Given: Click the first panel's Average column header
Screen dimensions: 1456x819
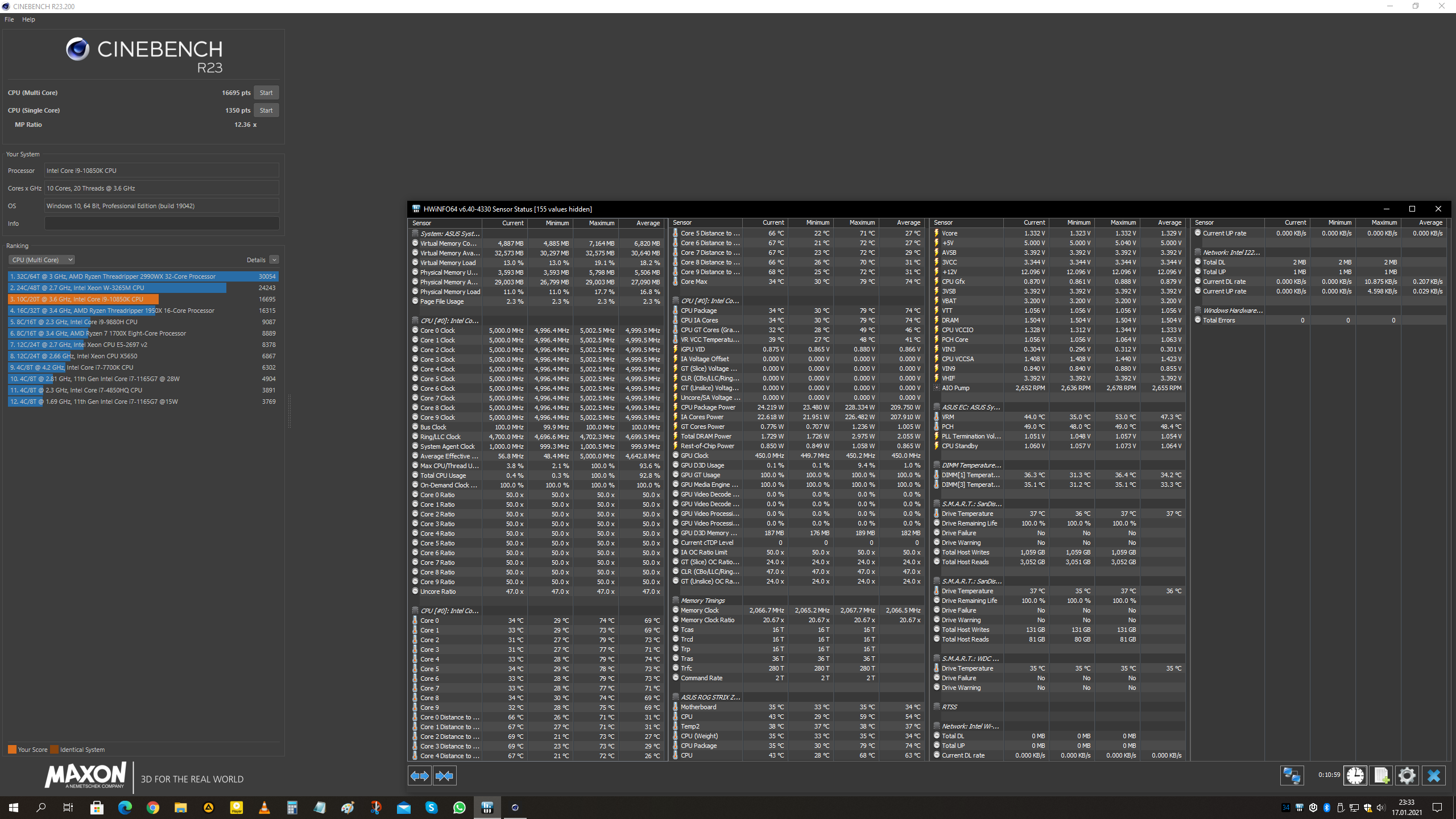Looking at the screenshot, I should click(x=641, y=223).
